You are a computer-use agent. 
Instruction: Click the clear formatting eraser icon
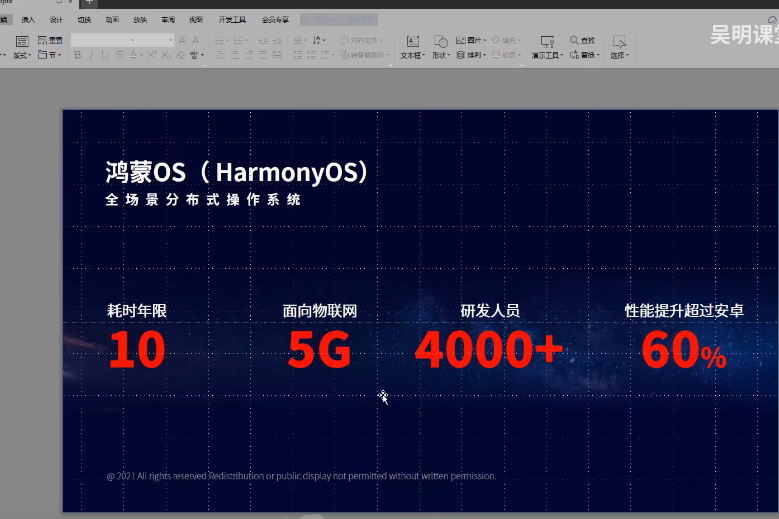point(181,55)
